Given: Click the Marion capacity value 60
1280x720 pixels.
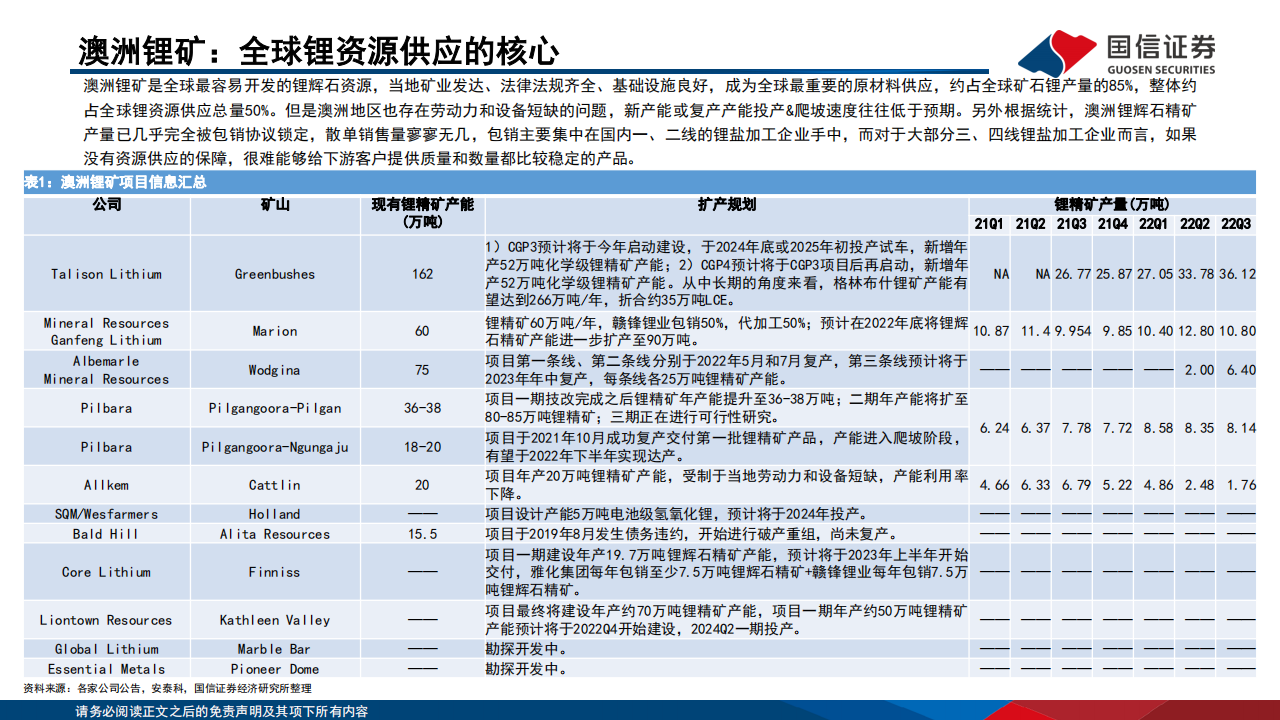Looking at the screenshot, I should click(x=422, y=331).
